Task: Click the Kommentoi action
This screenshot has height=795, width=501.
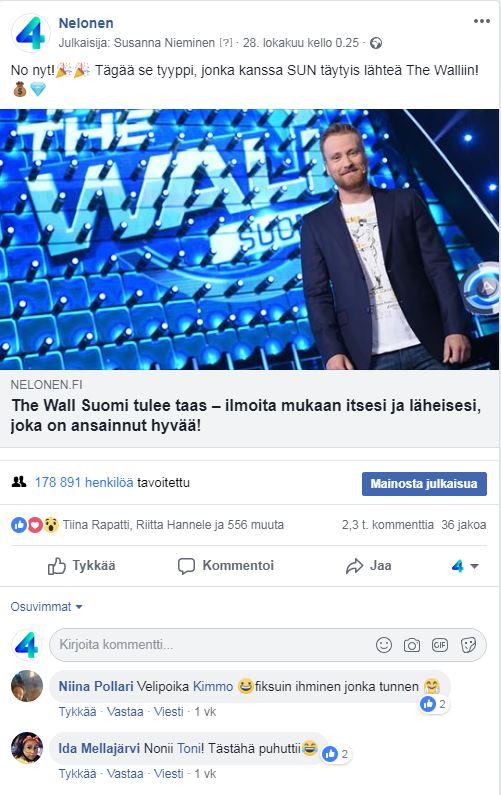Action: pyautogui.click(x=226, y=566)
